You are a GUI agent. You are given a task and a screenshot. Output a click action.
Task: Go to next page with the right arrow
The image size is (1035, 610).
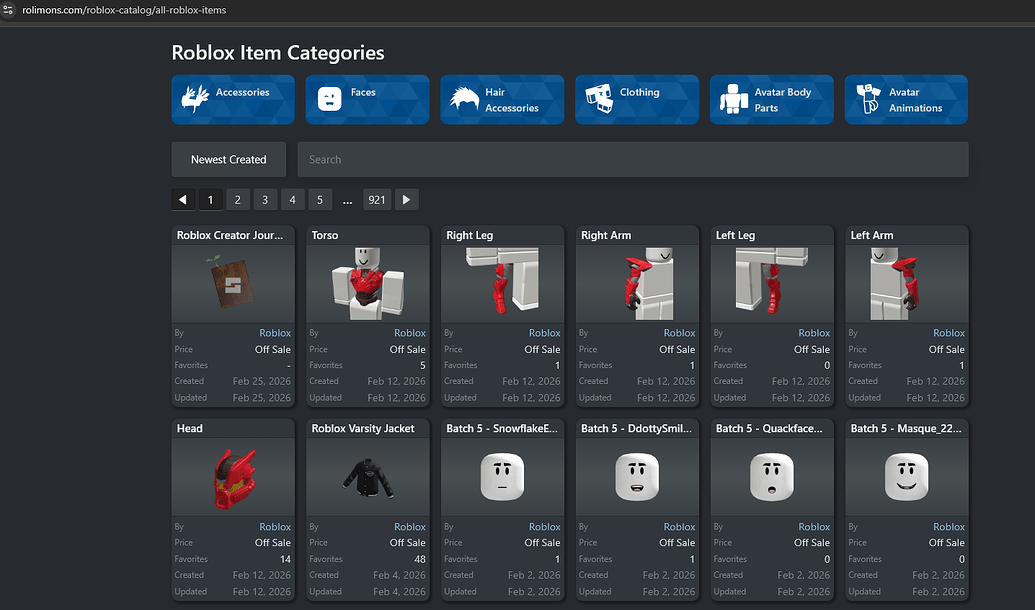coord(407,199)
